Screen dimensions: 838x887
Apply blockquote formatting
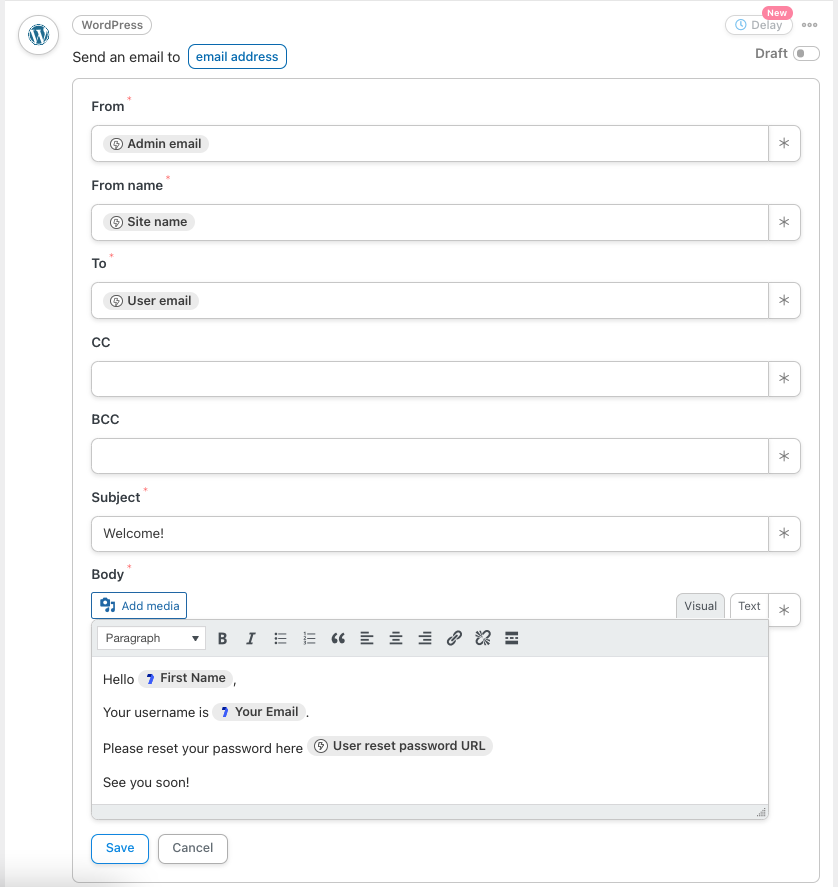pos(338,639)
